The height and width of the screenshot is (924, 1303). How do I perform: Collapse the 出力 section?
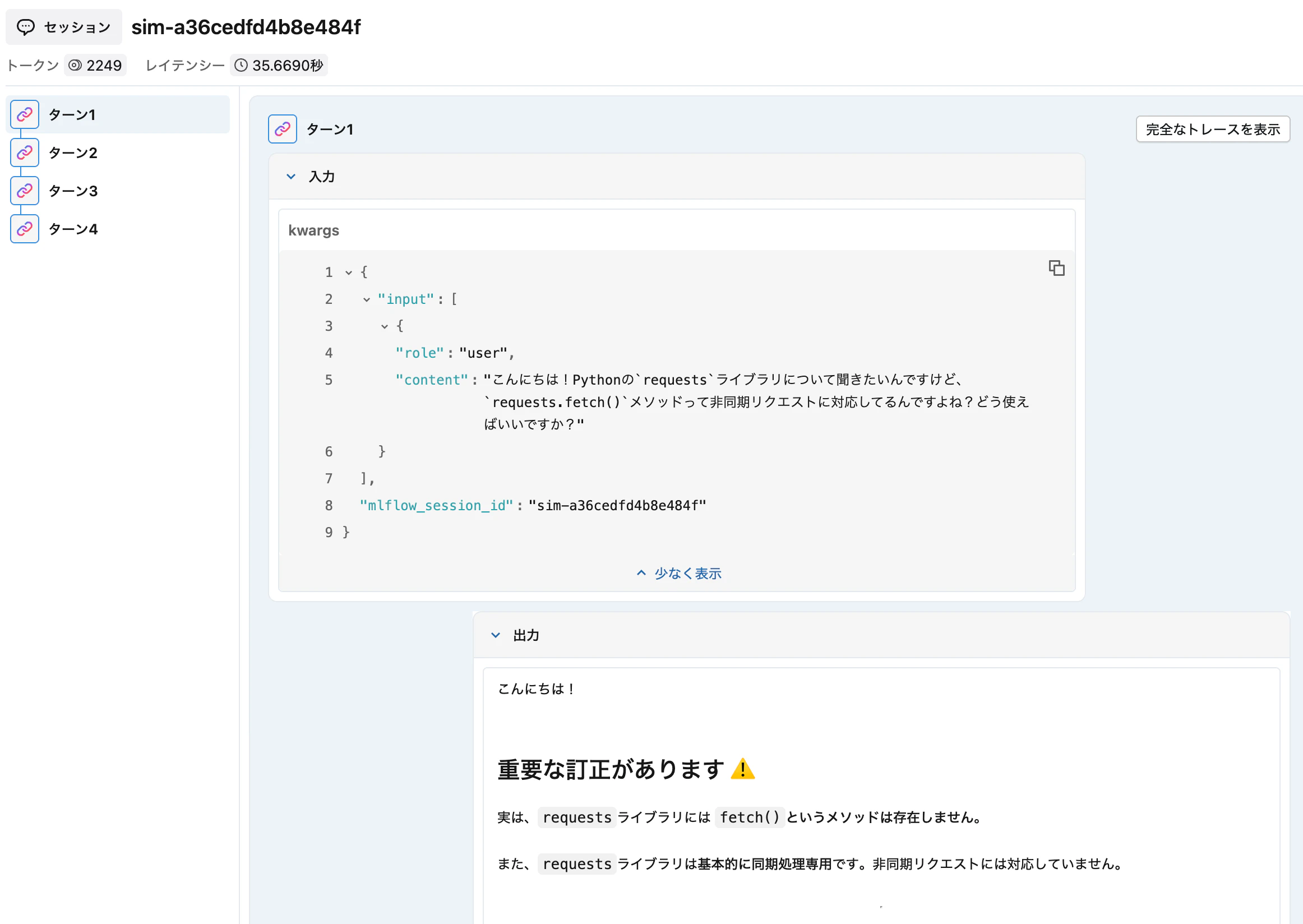pos(495,635)
